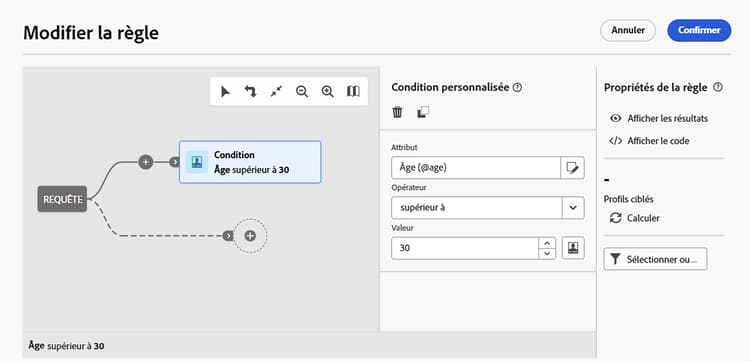Open the Opérateur dropdown chevron

click(573, 208)
